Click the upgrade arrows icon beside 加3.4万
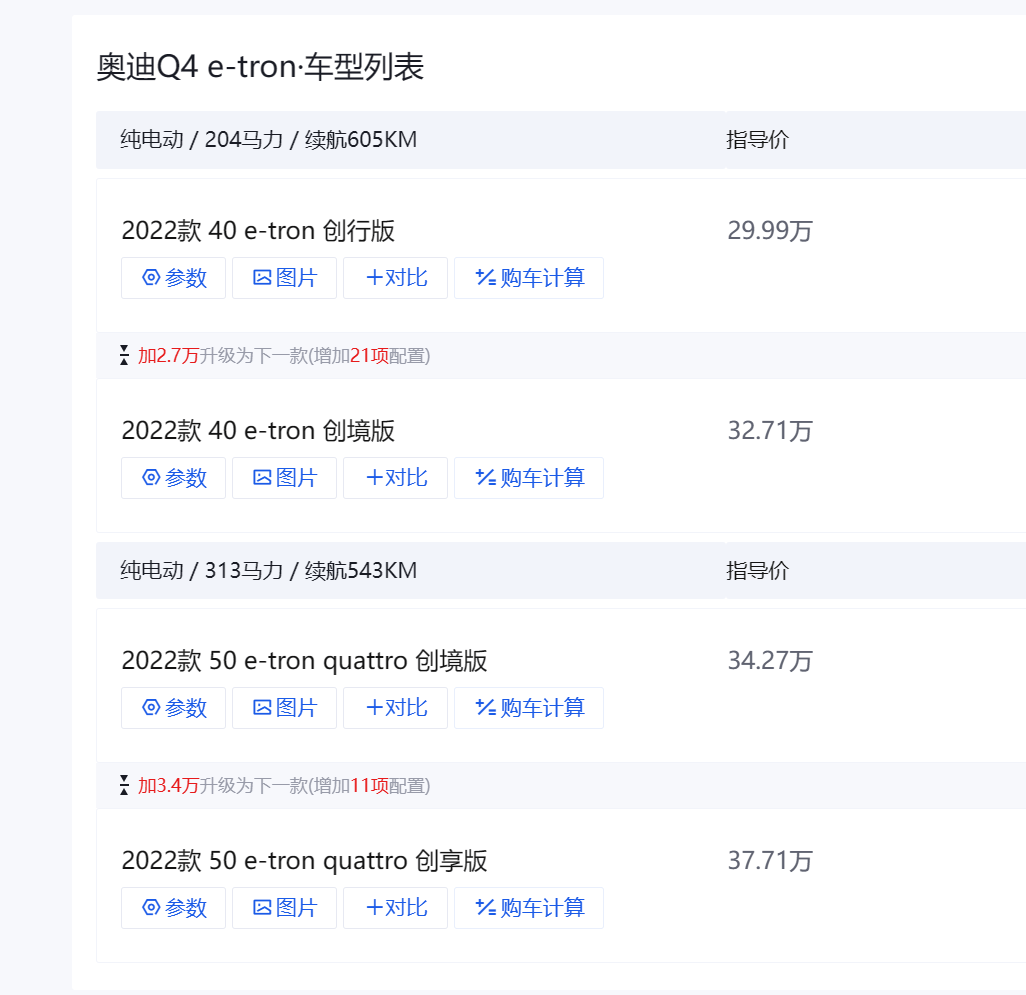The image size is (1026, 995). [x=124, y=785]
